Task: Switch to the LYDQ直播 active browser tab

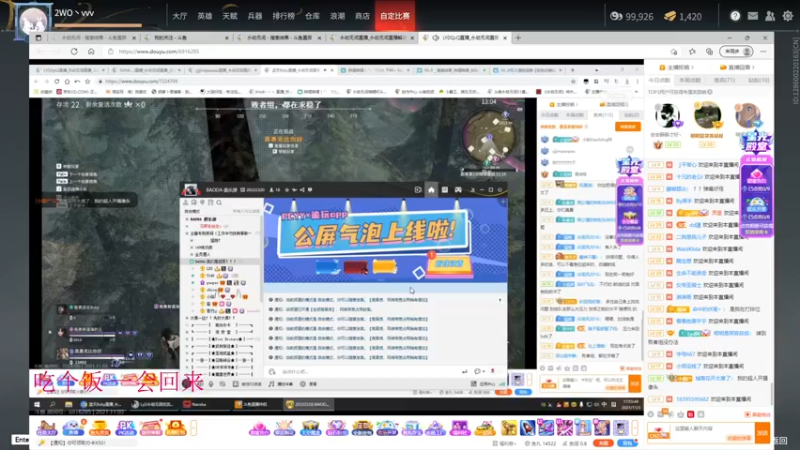Action: coord(466,38)
